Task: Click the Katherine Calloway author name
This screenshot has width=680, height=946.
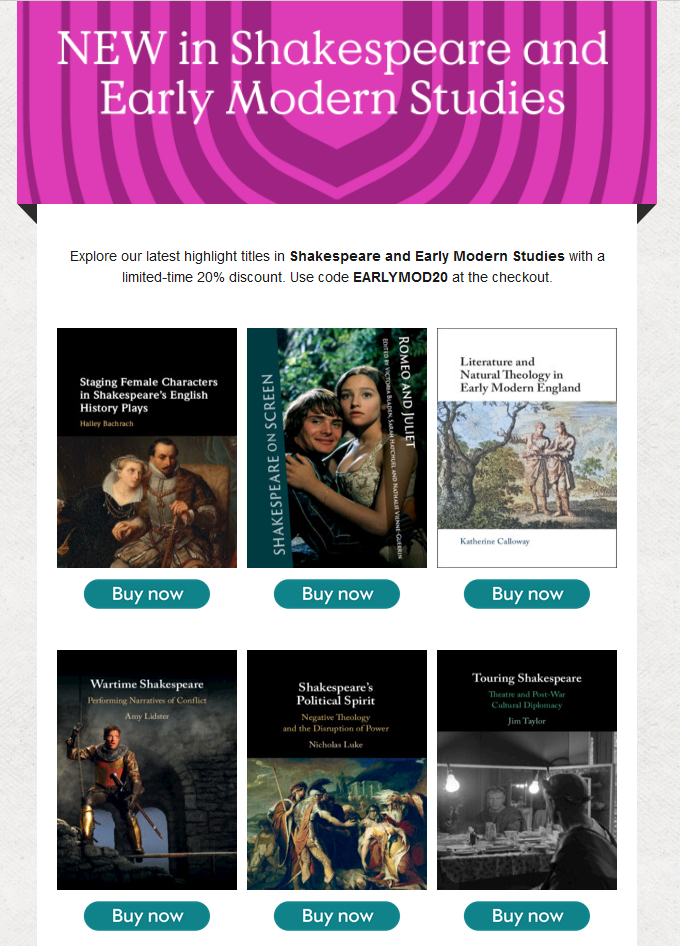Action: pos(495,541)
